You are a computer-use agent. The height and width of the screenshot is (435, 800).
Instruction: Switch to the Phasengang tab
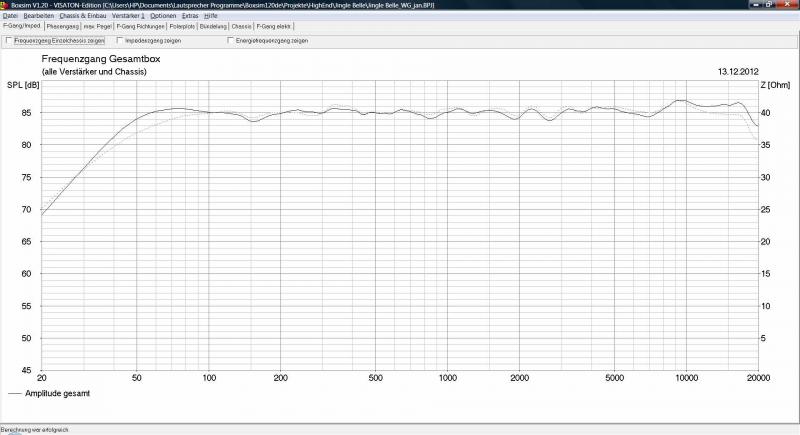63,26
